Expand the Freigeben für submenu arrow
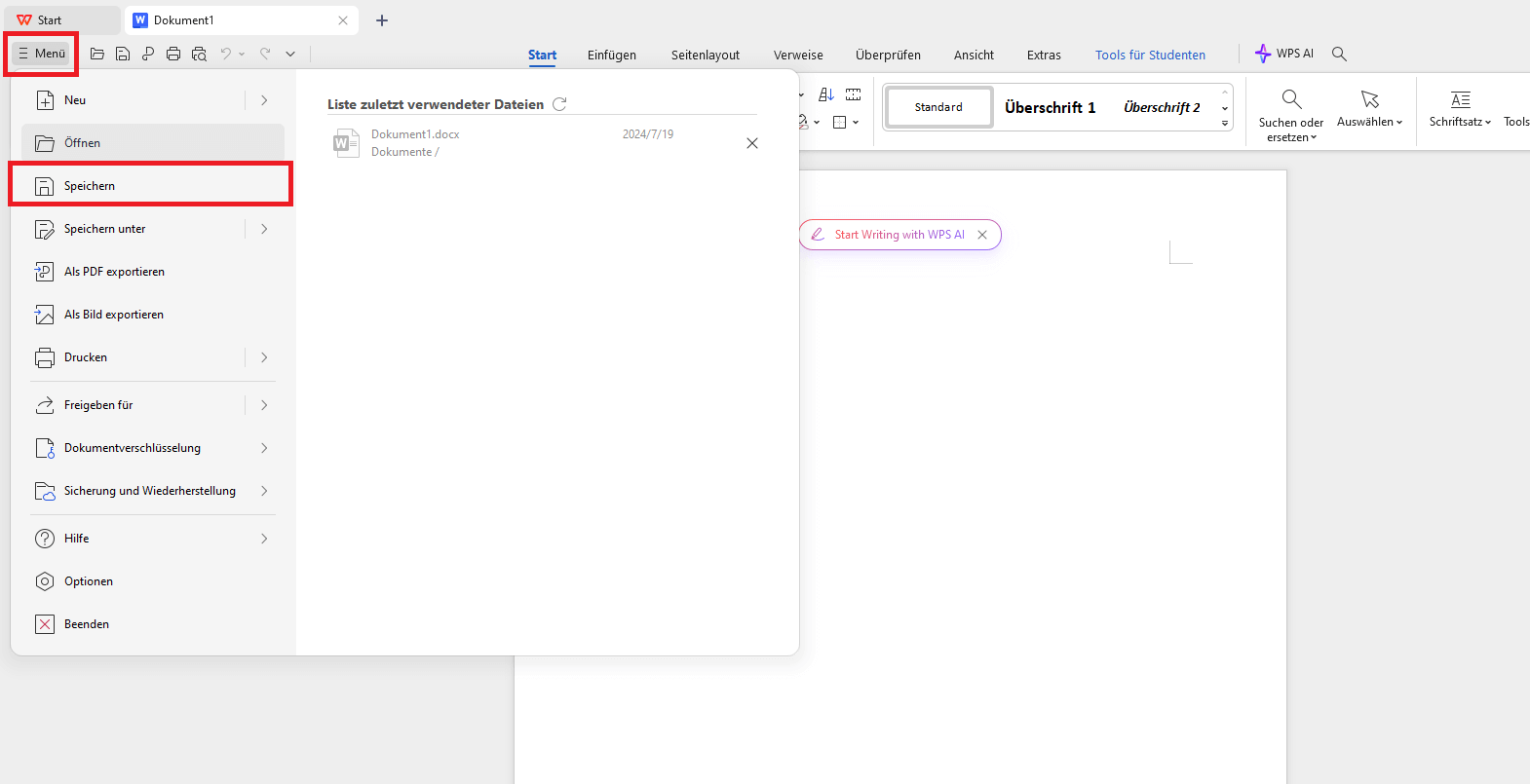1530x784 pixels. [264, 405]
